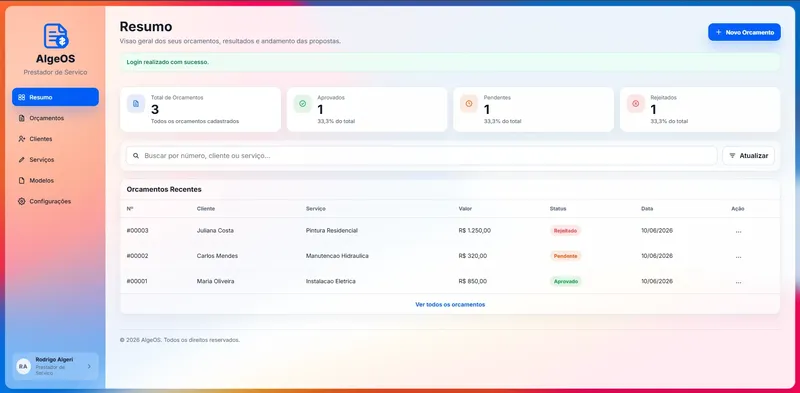
Task: Open Configurações in the sidebar
Action: 56,202
